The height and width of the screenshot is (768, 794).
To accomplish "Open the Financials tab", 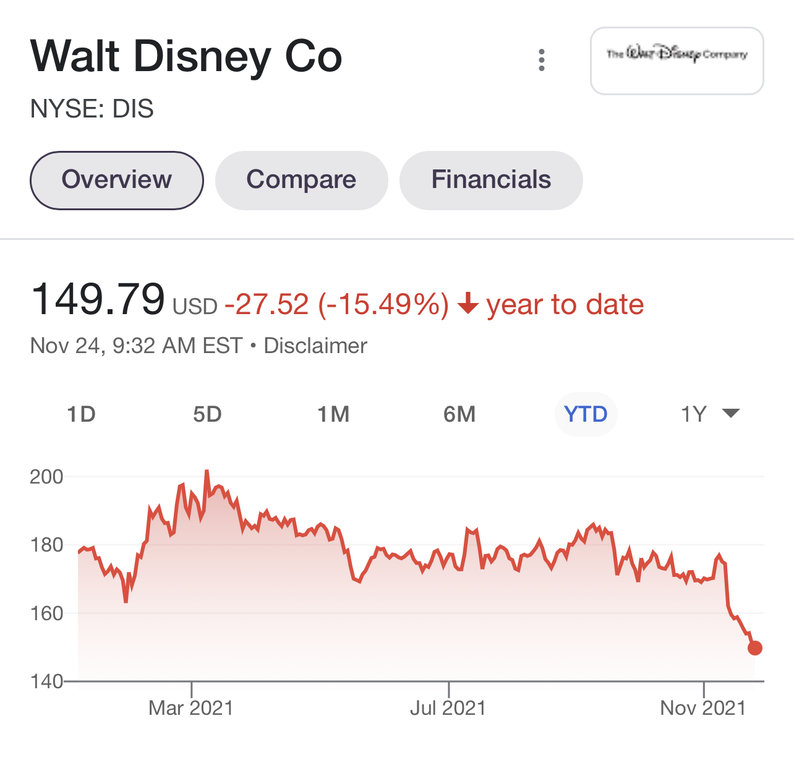I will click(491, 180).
